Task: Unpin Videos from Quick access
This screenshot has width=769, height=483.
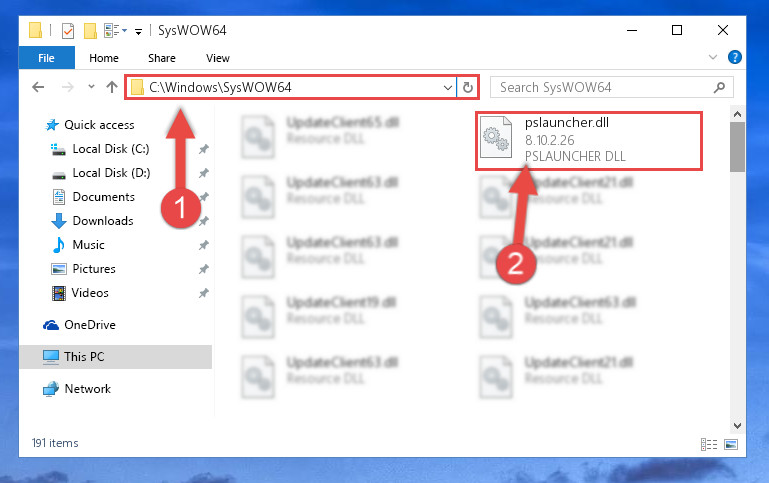Action: pos(204,293)
